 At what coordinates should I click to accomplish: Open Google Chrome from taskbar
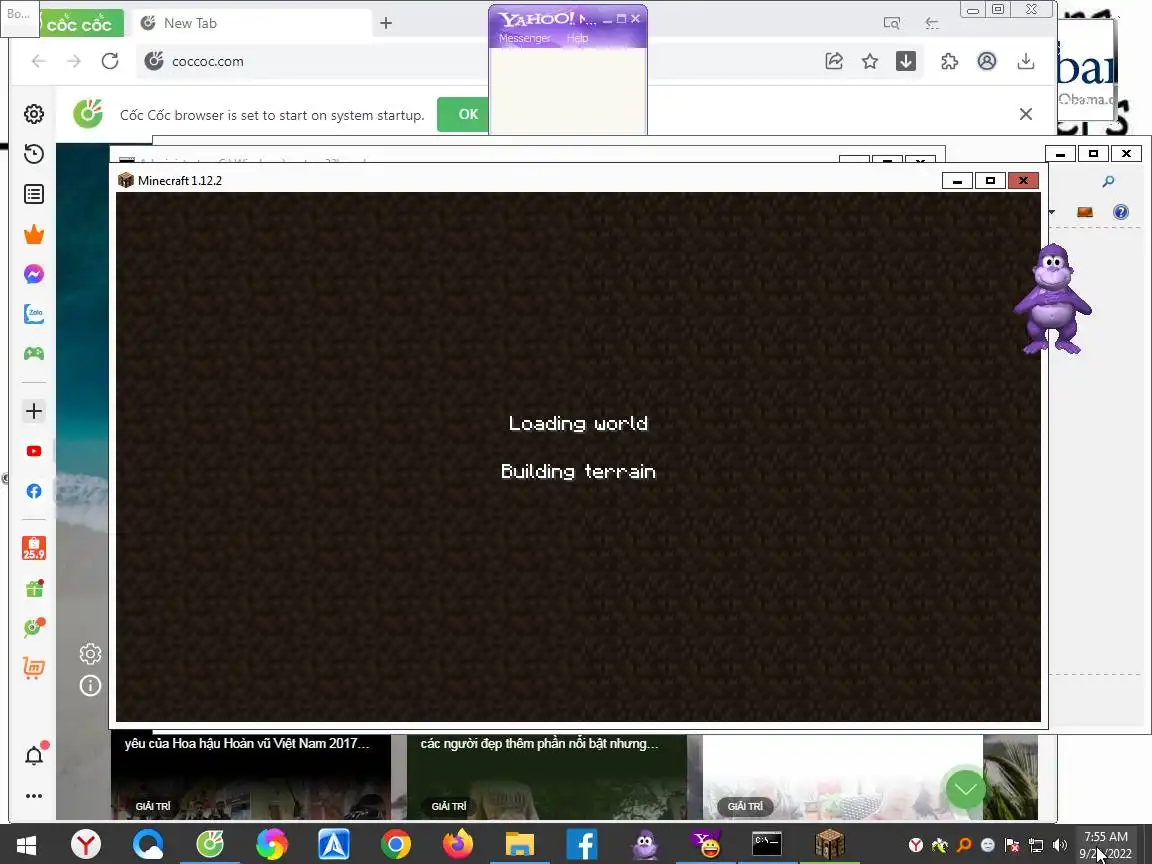395,845
